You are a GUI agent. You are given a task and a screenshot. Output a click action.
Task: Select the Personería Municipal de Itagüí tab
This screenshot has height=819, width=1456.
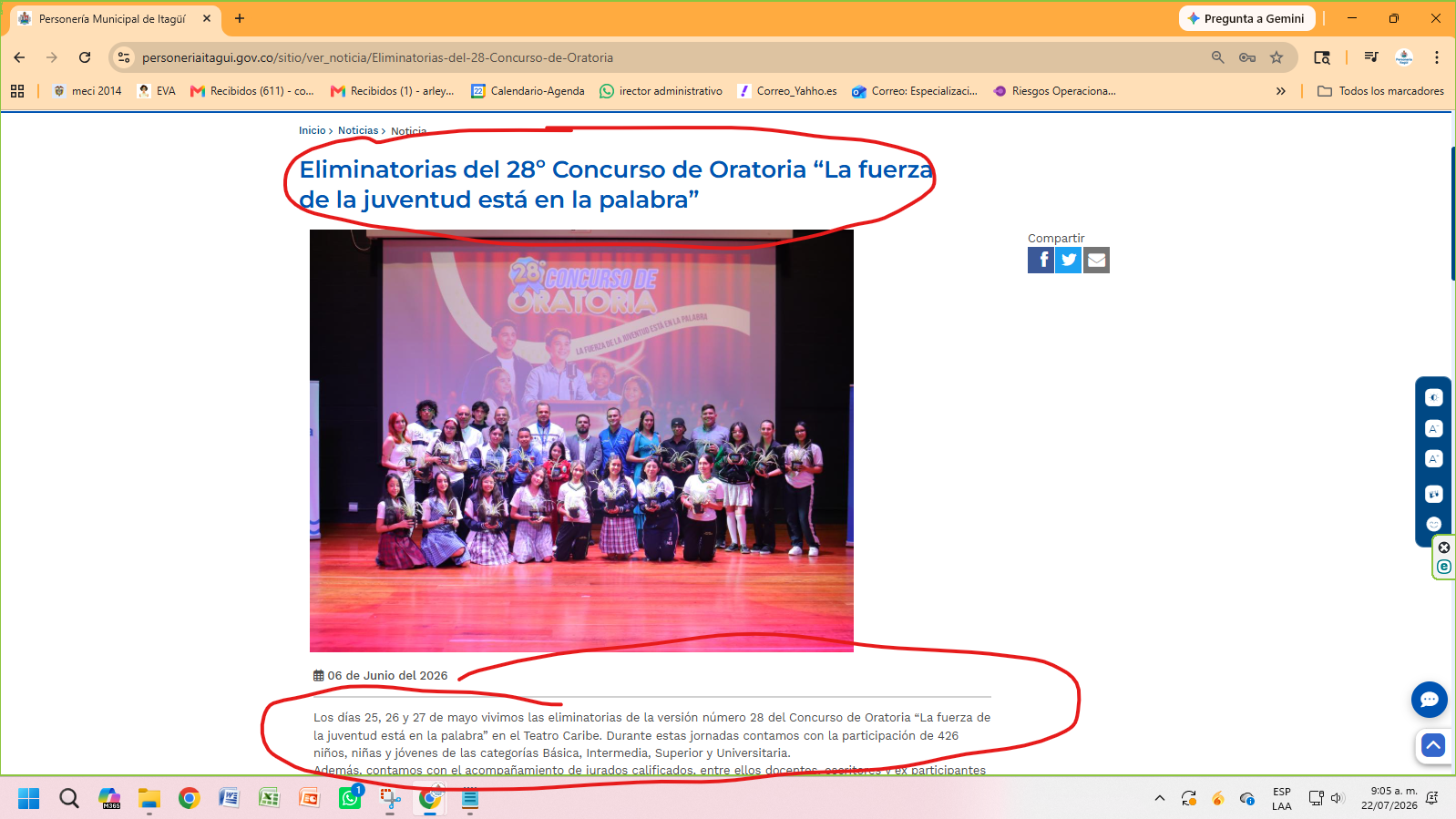coord(115,18)
